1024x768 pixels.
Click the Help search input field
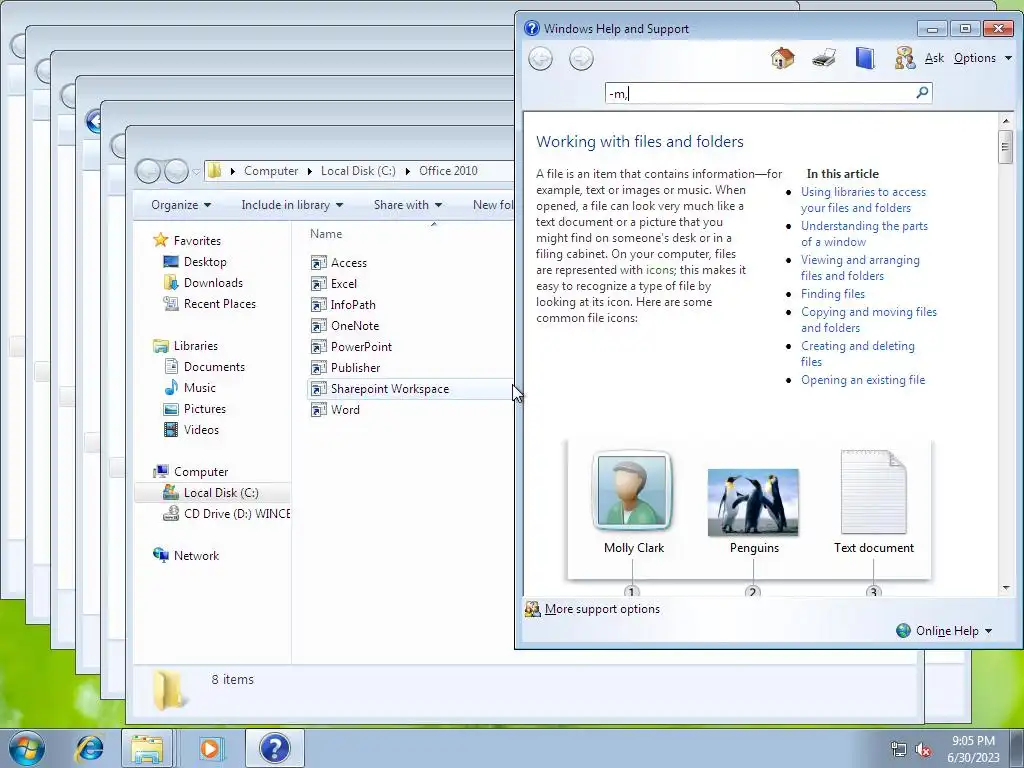coord(768,93)
